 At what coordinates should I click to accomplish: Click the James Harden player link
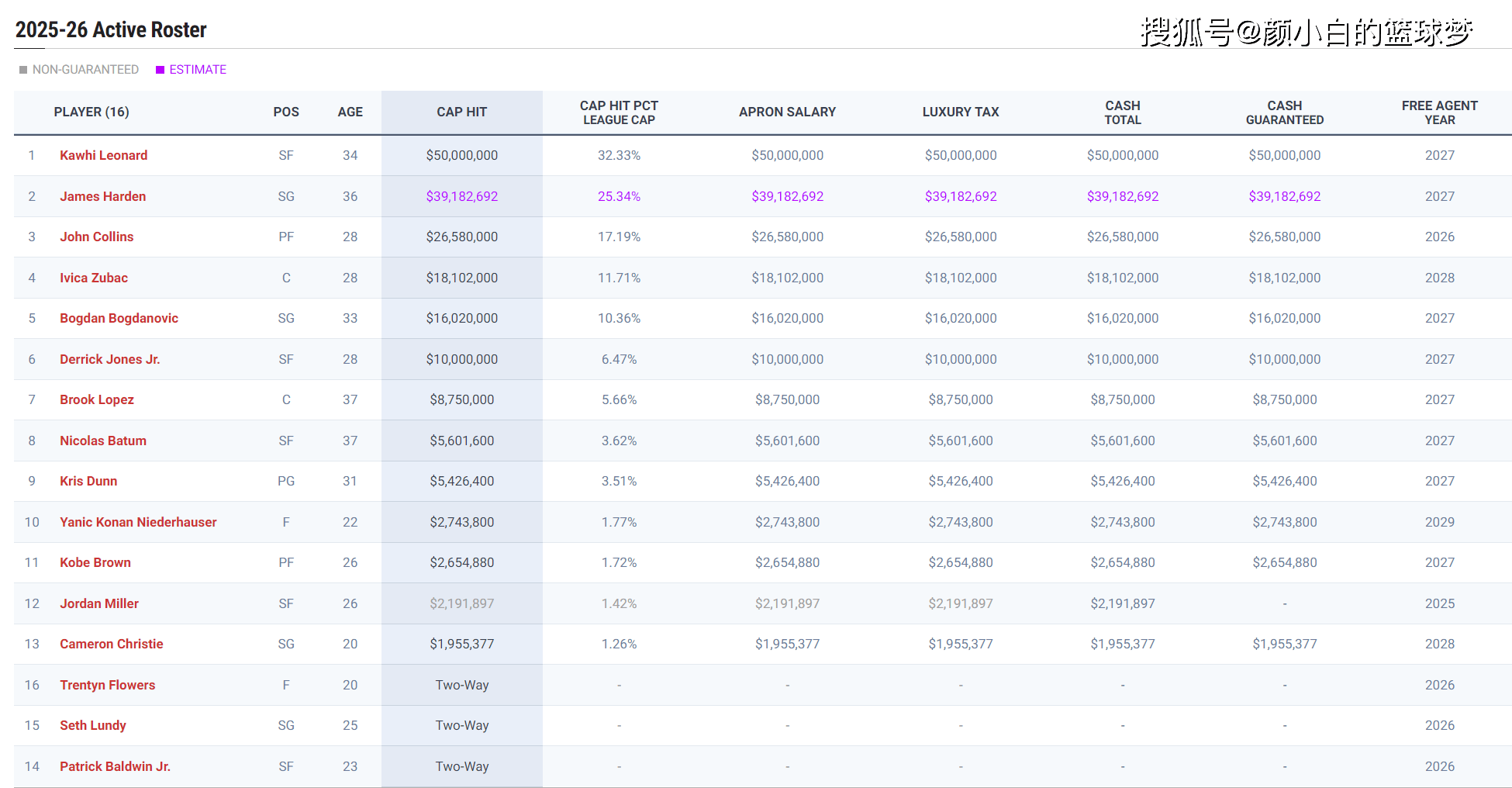(x=102, y=196)
